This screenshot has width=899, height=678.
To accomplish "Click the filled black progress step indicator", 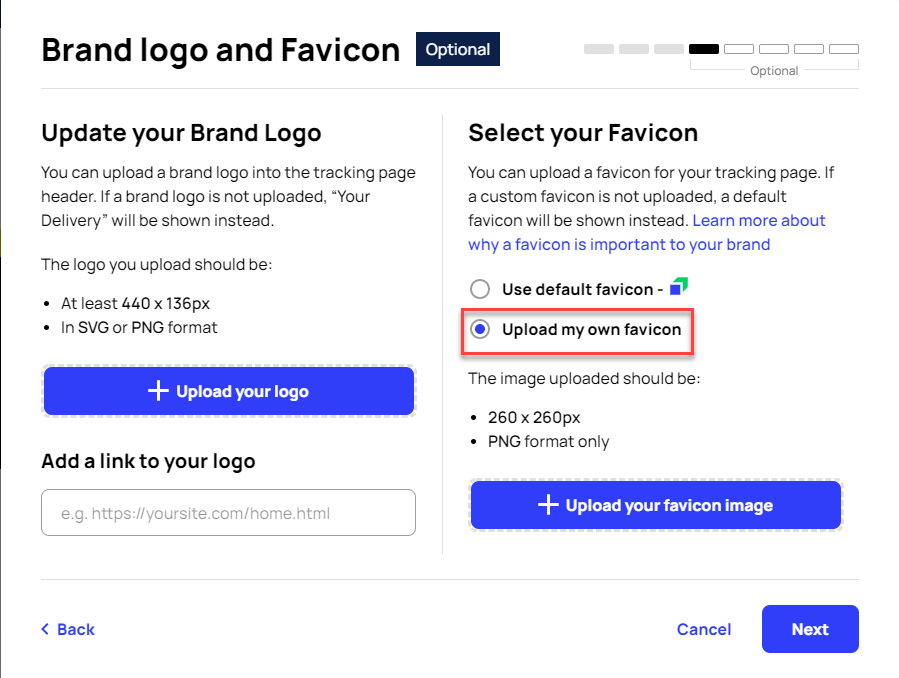I will pyautogui.click(x=705, y=48).
